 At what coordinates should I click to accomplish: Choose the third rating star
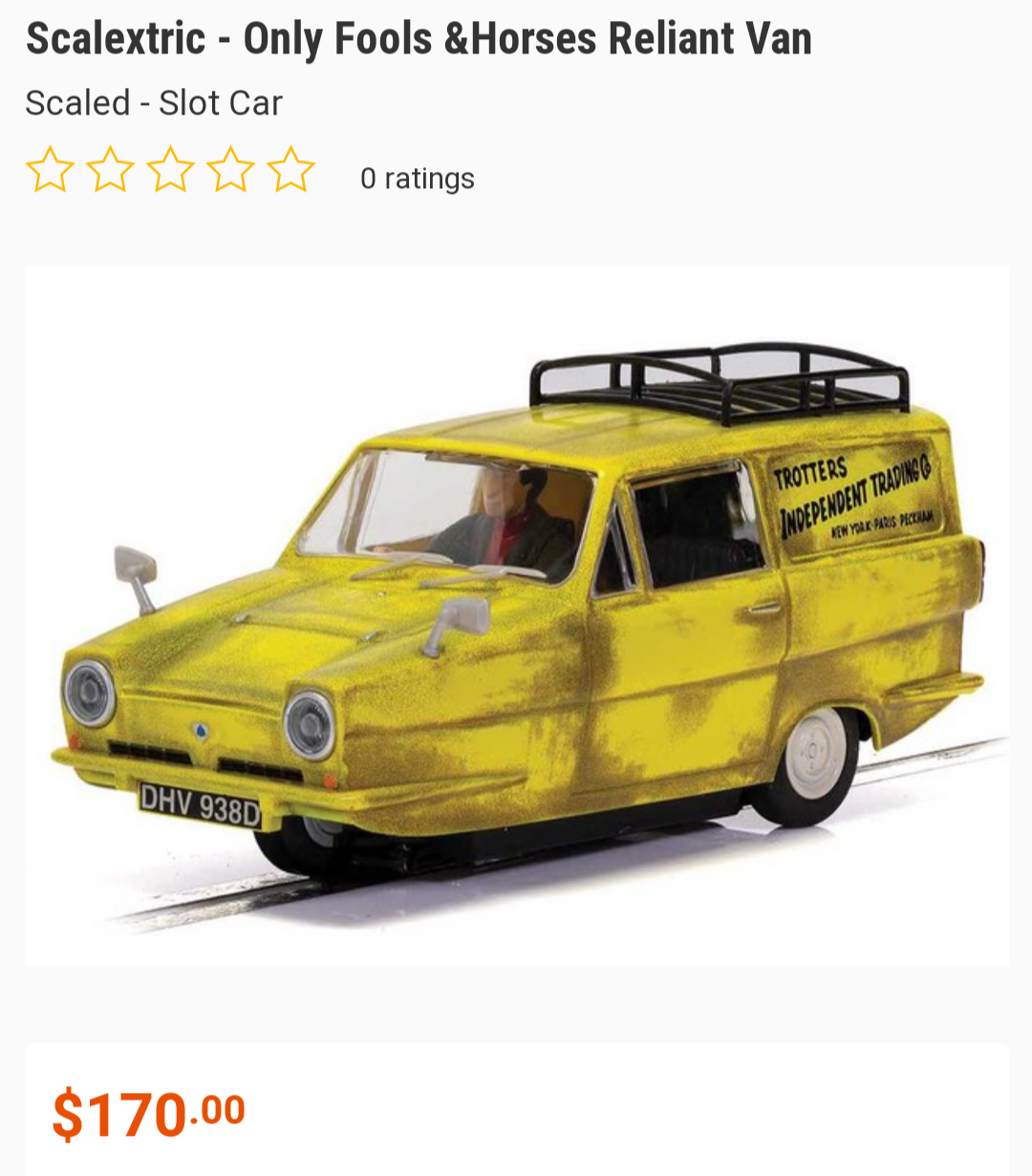(x=170, y=170)
